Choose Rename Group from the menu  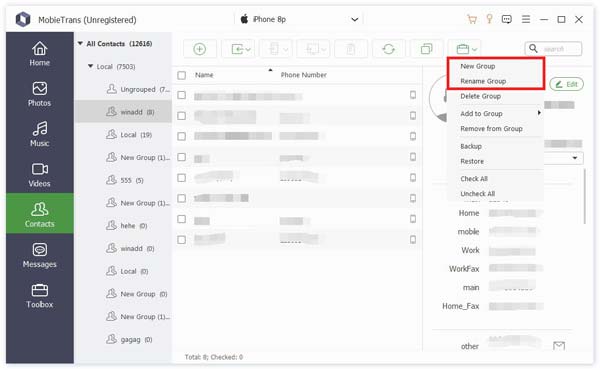(x=483, y=81)
